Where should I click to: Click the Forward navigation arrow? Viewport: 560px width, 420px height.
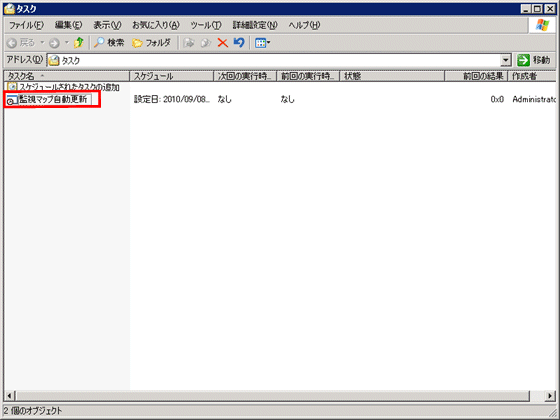54,43
